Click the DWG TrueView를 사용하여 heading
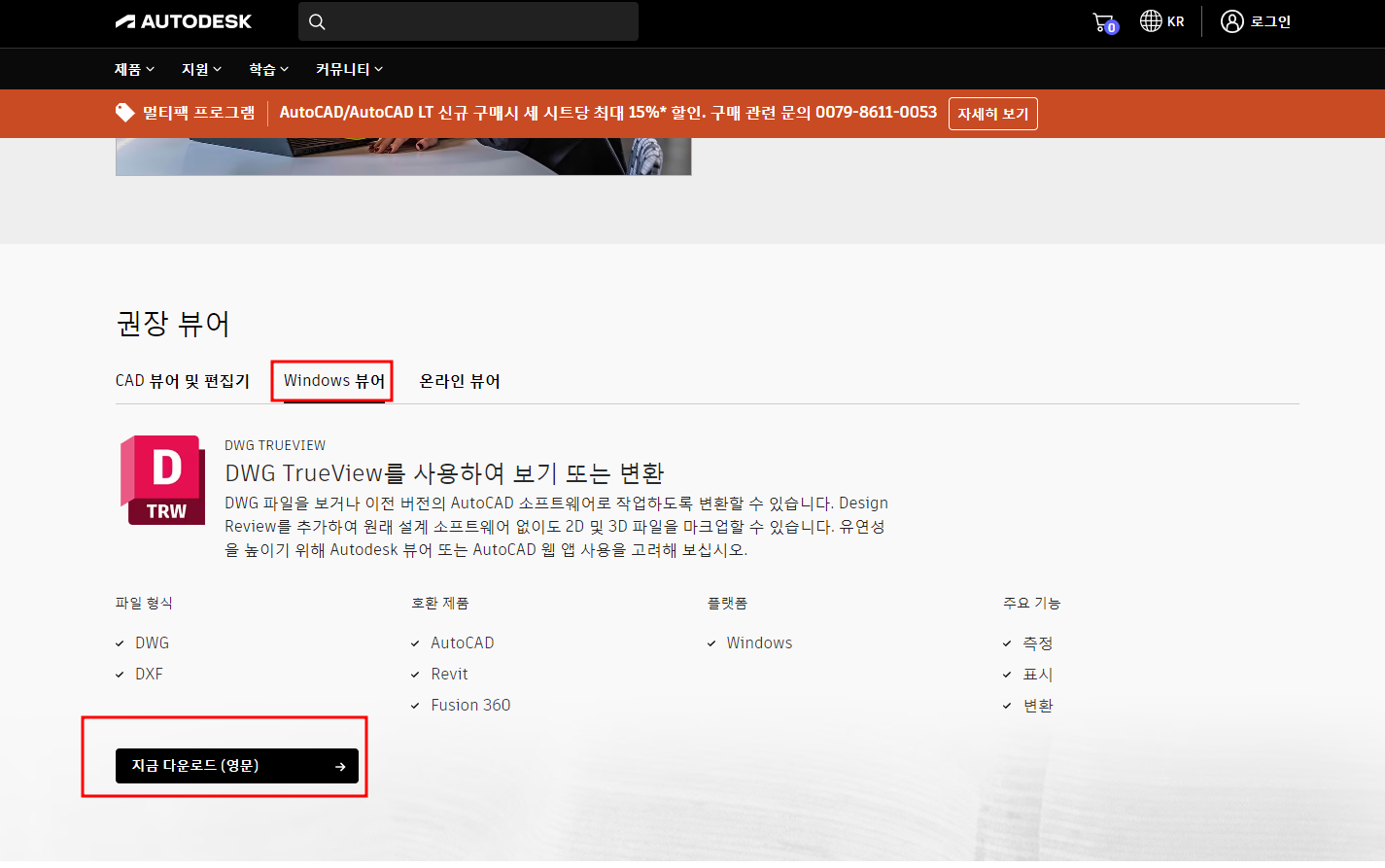1385x868 pixels. point(444,473)
